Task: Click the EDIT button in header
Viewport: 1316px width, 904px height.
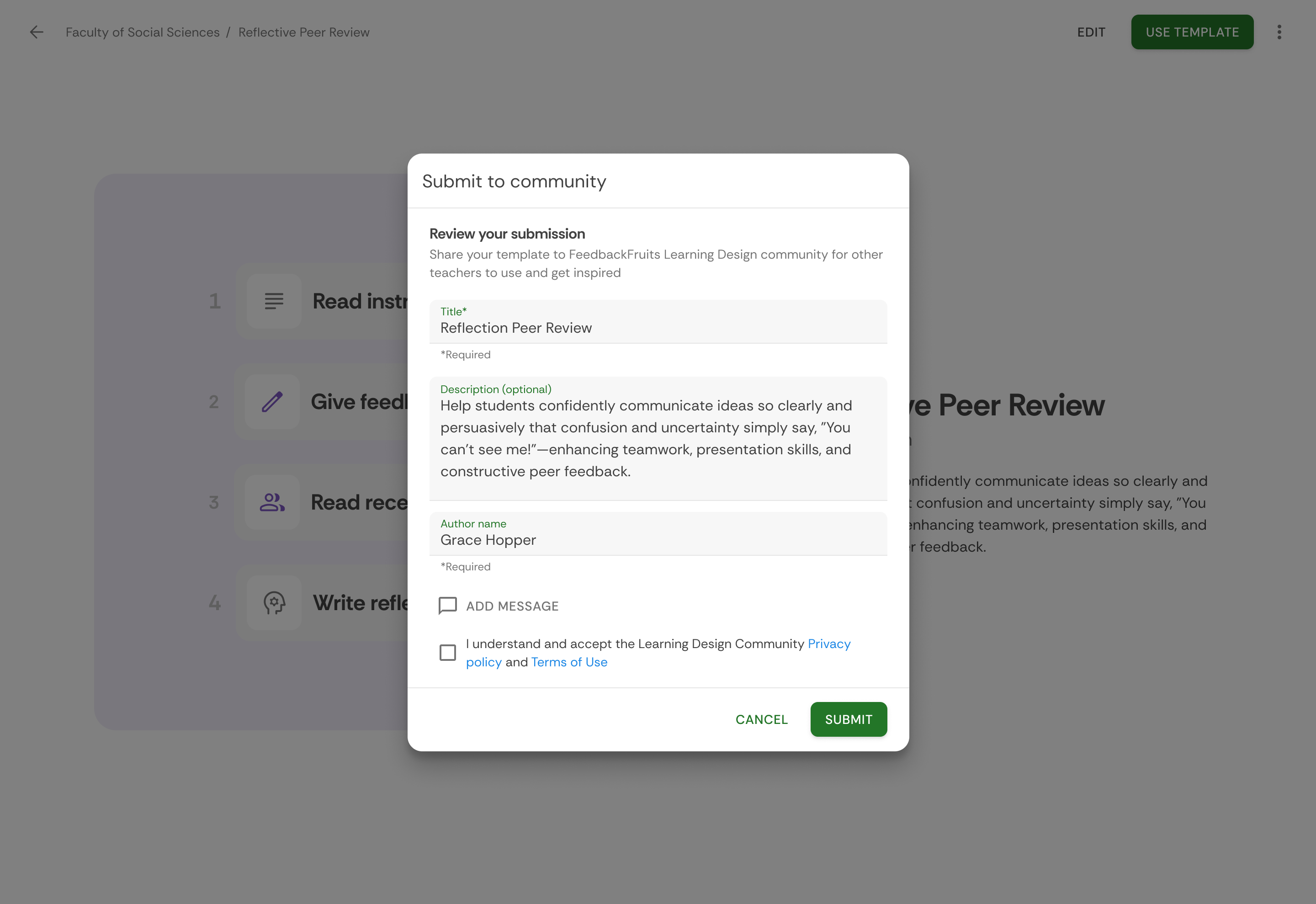Action: pos(1091,32)
